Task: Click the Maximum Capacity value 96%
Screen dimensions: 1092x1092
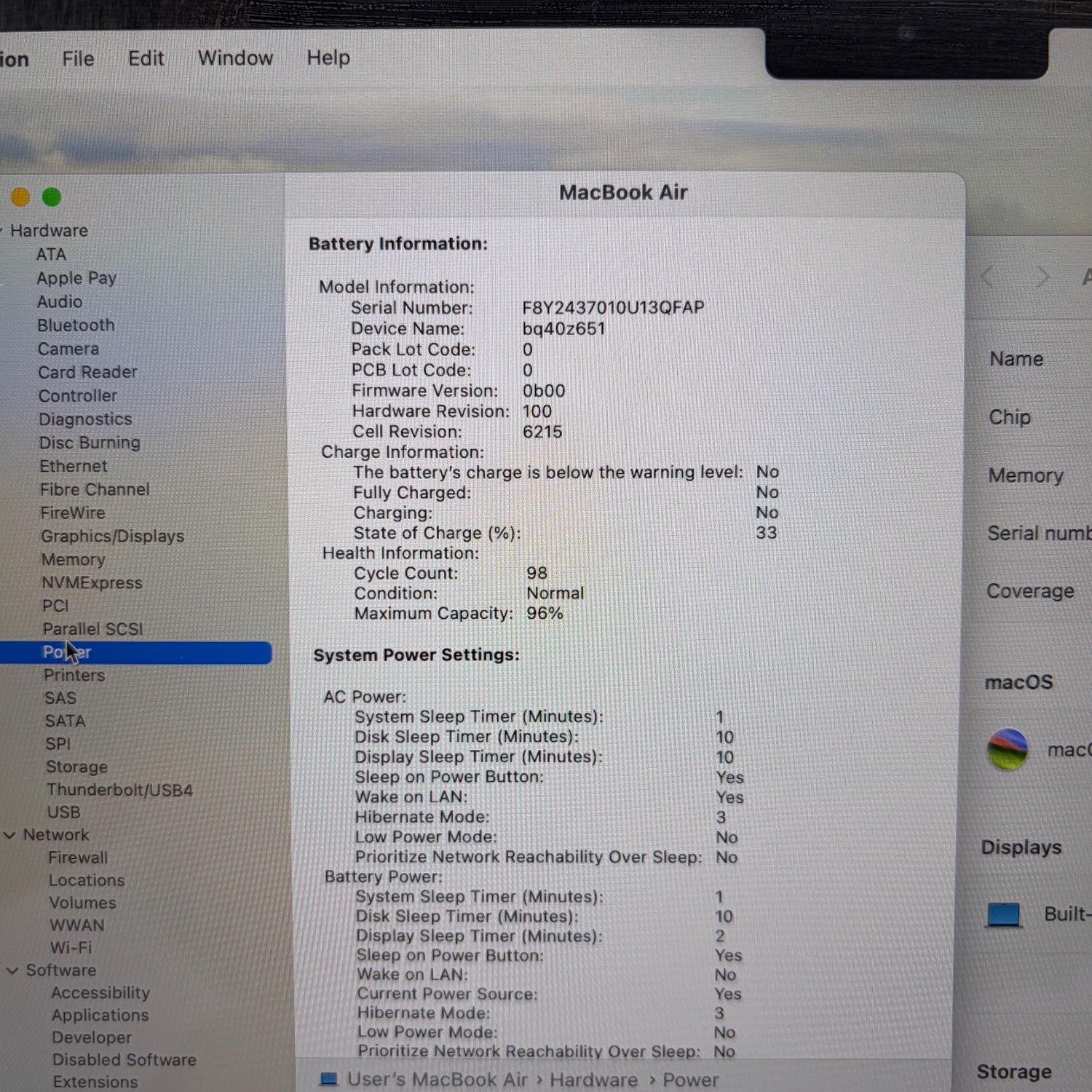Action: [545, 613]
